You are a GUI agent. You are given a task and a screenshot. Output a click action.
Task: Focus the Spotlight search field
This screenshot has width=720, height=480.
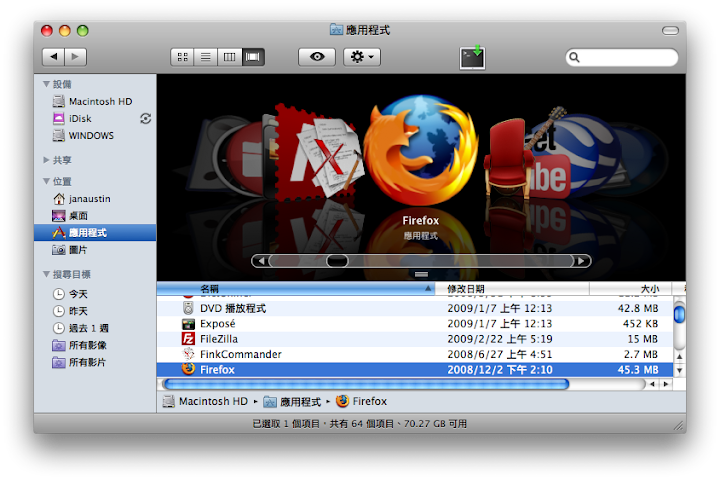[x=622, y=57]
